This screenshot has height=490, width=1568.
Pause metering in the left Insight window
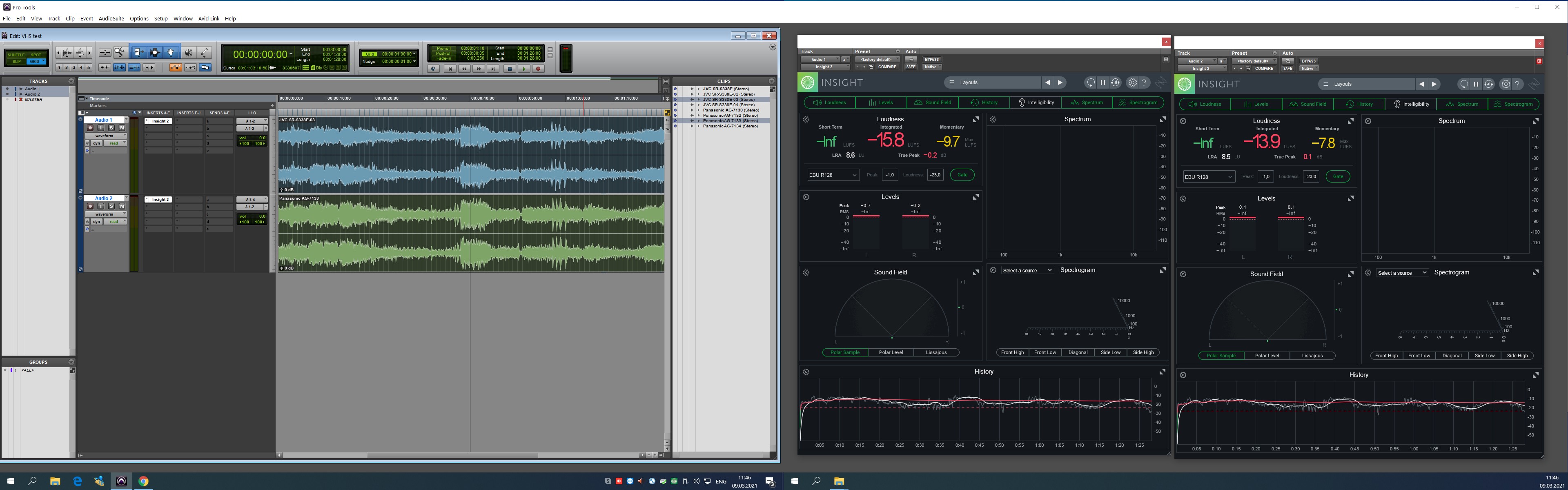1102,83
